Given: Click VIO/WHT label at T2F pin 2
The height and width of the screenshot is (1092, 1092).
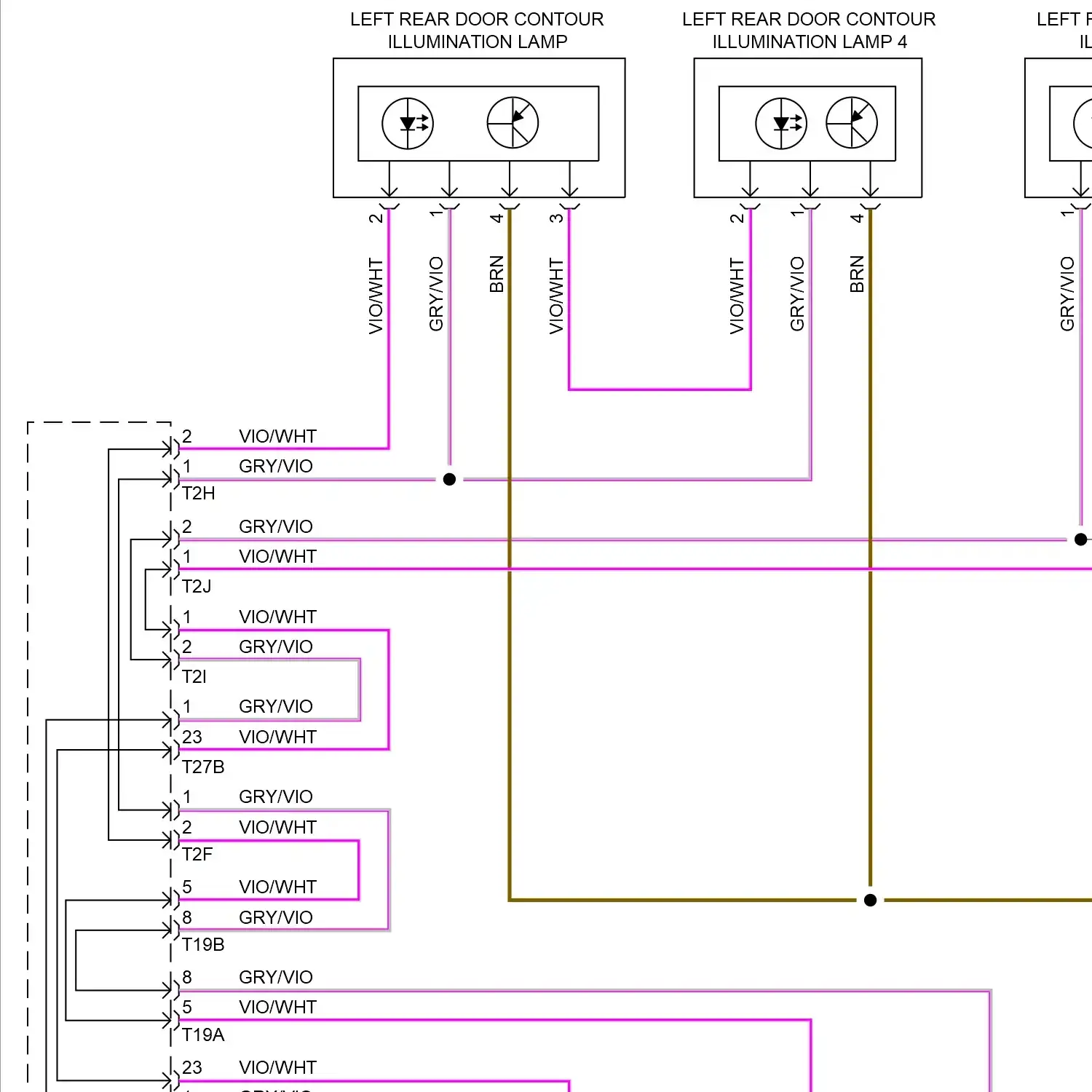Looking at the screenshot, I should (x=277, y=828).
